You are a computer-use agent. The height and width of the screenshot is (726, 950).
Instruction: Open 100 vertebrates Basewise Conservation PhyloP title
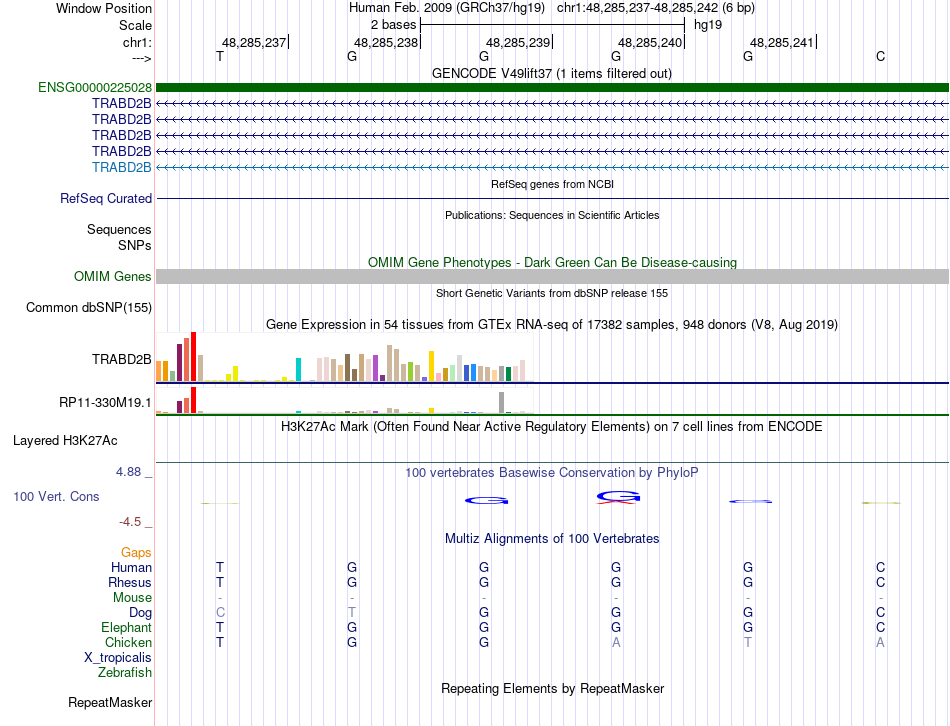552,473
